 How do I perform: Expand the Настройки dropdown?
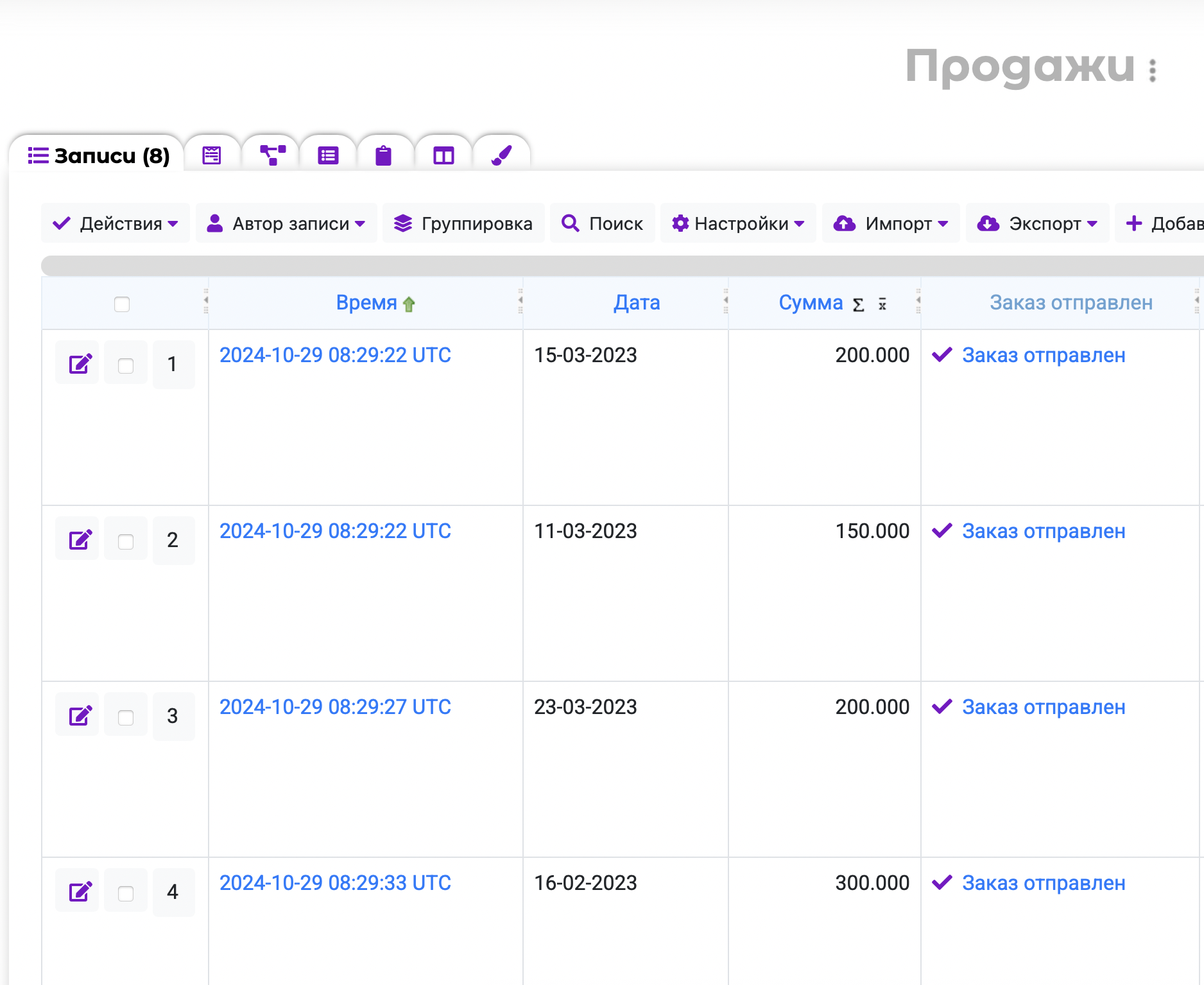pos(738,223)
